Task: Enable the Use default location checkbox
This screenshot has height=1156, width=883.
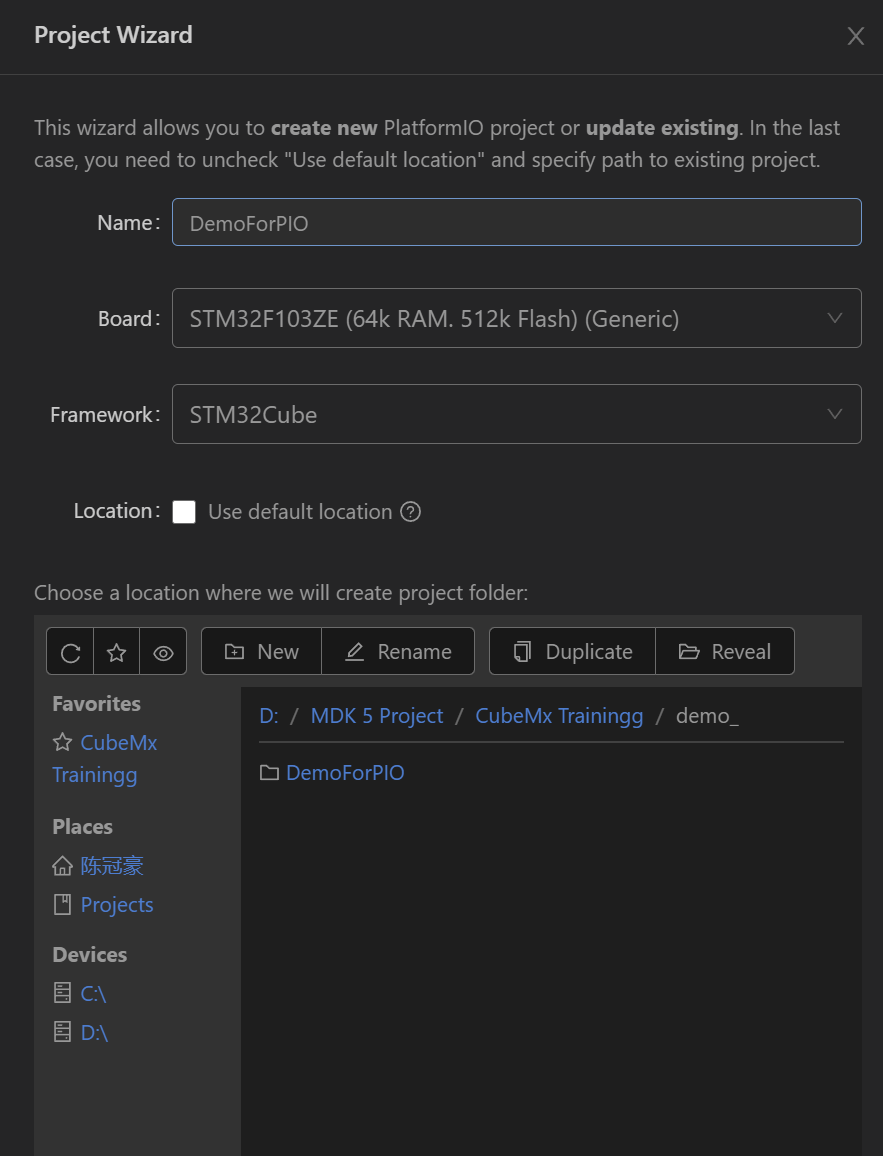Action: click(x=184, y=512)
